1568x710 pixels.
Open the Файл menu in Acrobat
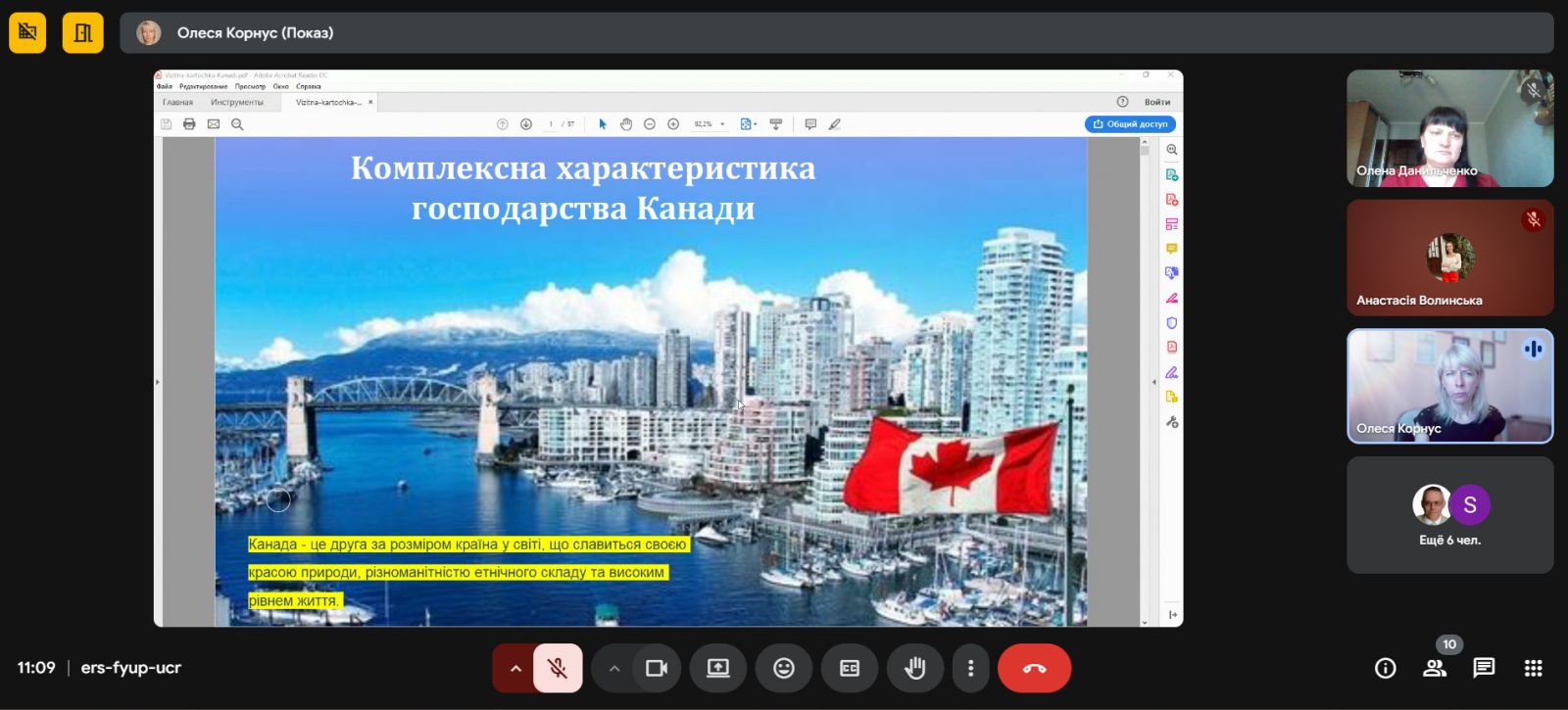pos(164,86)
